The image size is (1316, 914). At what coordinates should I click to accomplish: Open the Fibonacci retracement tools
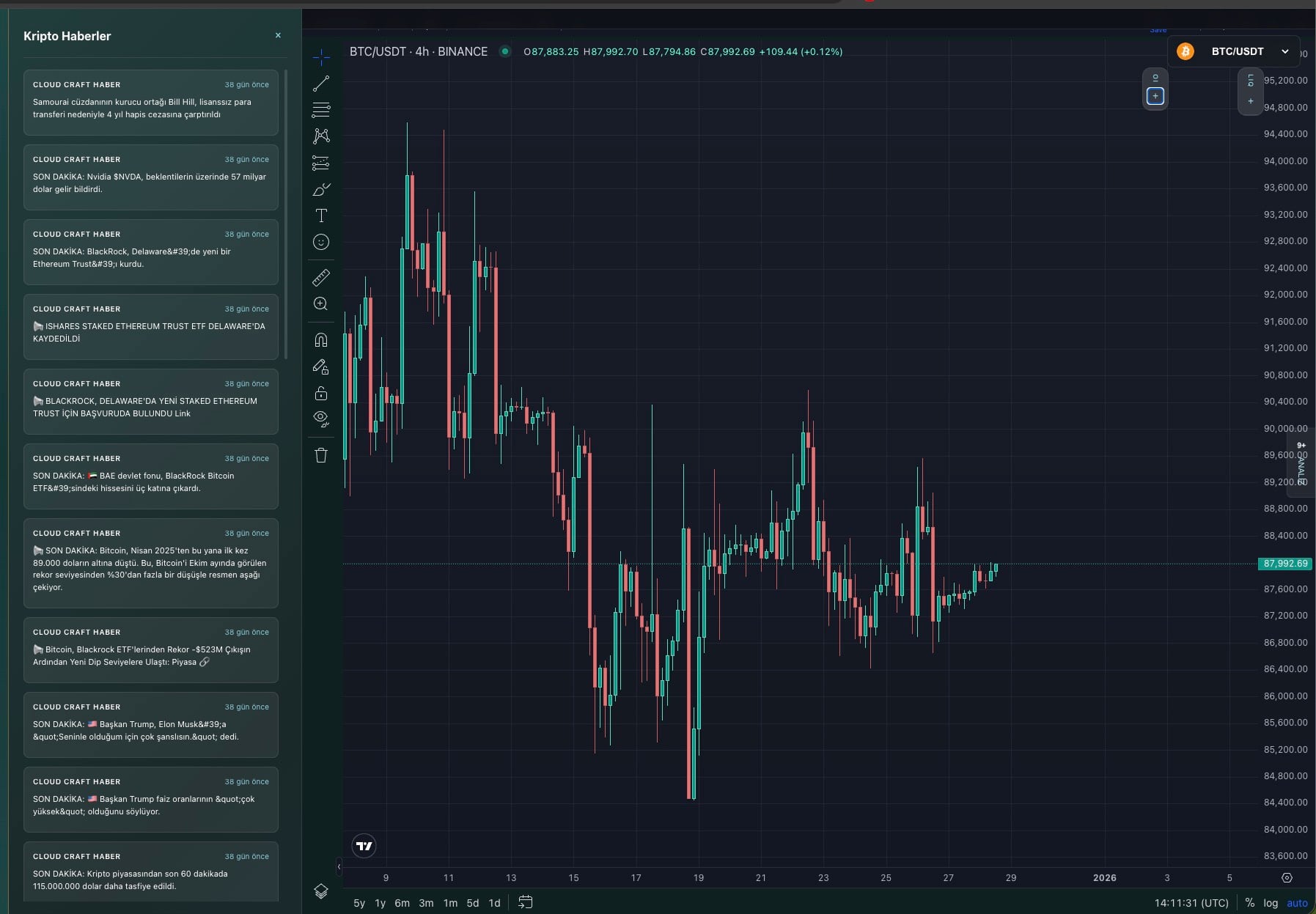(321, 110)
